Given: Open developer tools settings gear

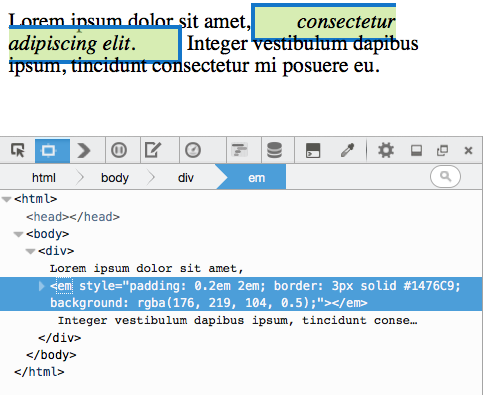Looking at the screenshot, I should (386, 150).
